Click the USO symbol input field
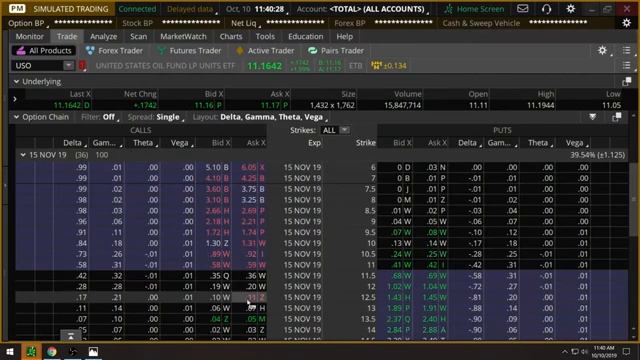 click(x=38, y=65)
